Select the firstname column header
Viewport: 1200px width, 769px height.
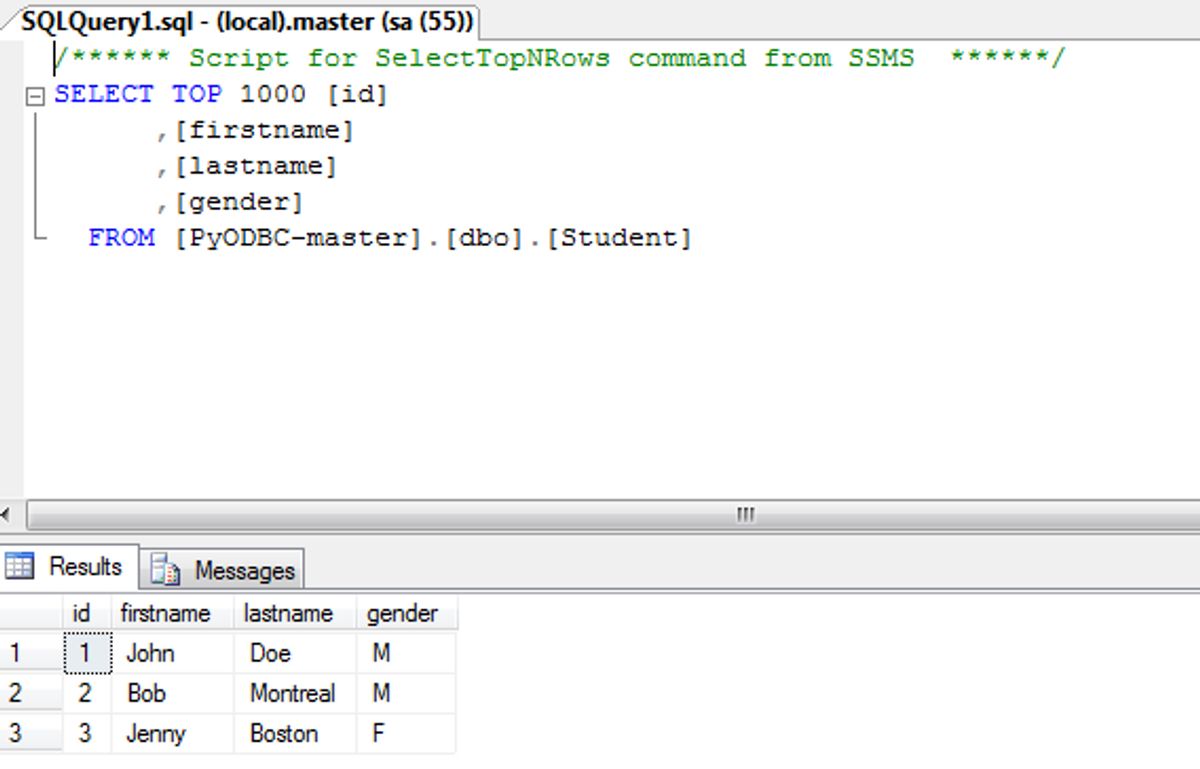[165, 613]
